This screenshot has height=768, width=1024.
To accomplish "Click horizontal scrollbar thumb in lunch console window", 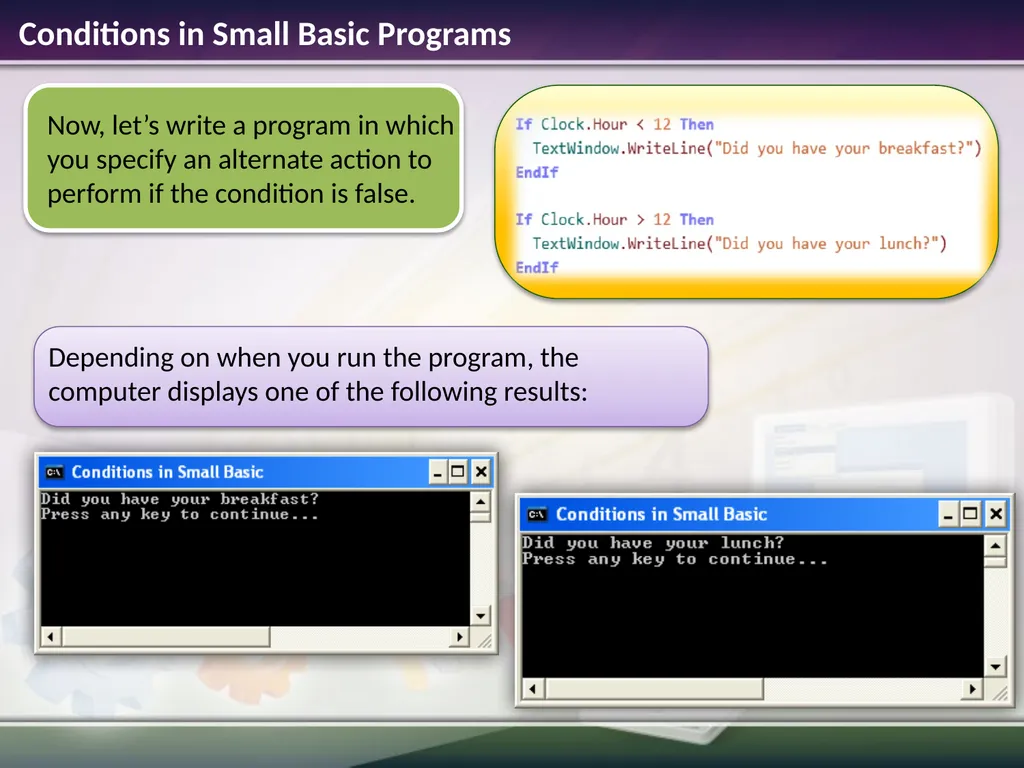I will tap(654, 689).
